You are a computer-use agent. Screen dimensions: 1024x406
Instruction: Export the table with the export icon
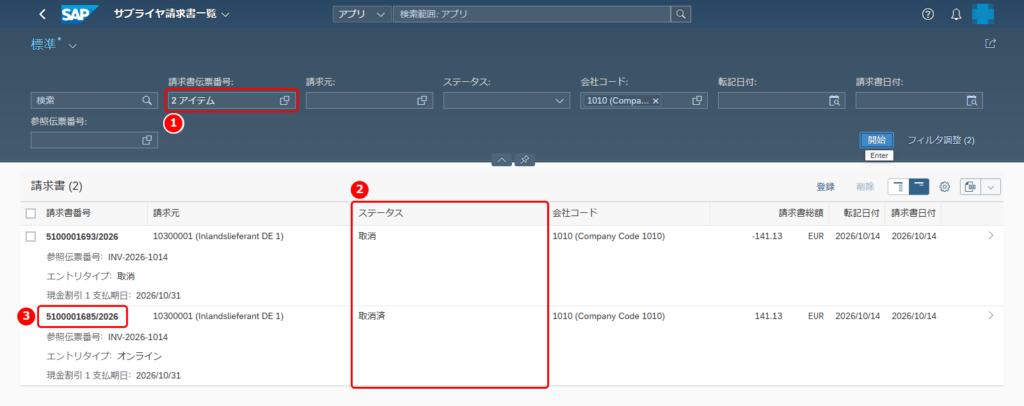(970, 187)
